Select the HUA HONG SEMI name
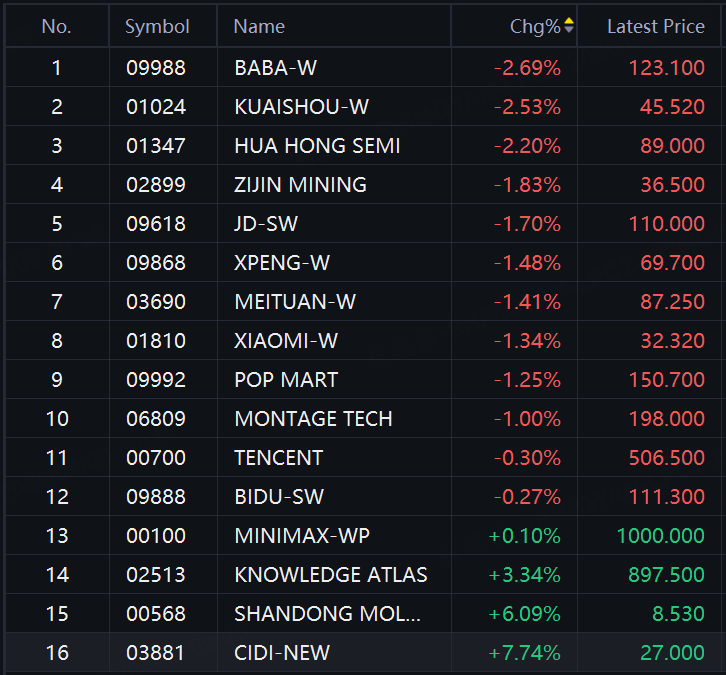 tap(317, 146)
